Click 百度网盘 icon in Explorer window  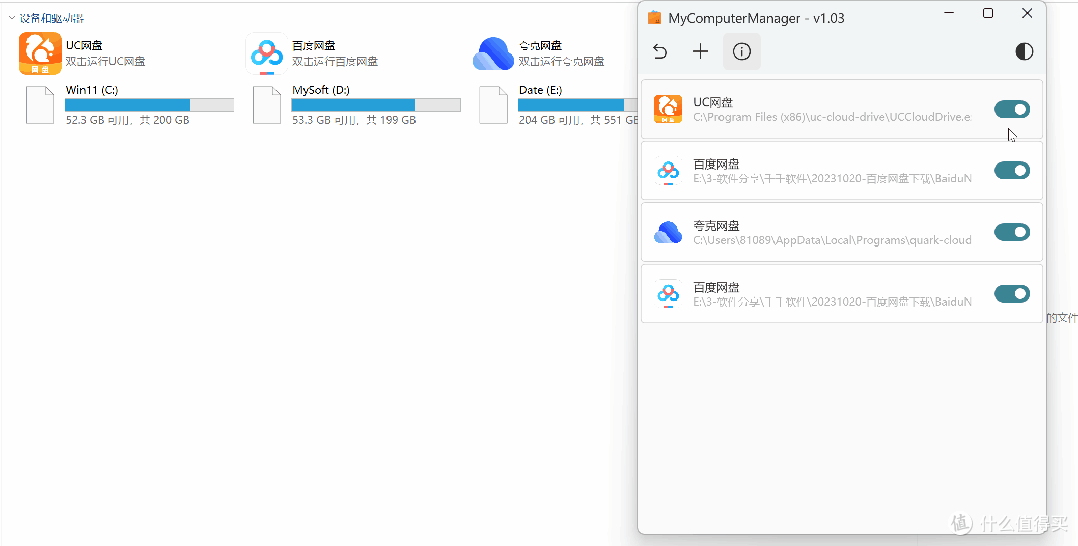(267, 53)
